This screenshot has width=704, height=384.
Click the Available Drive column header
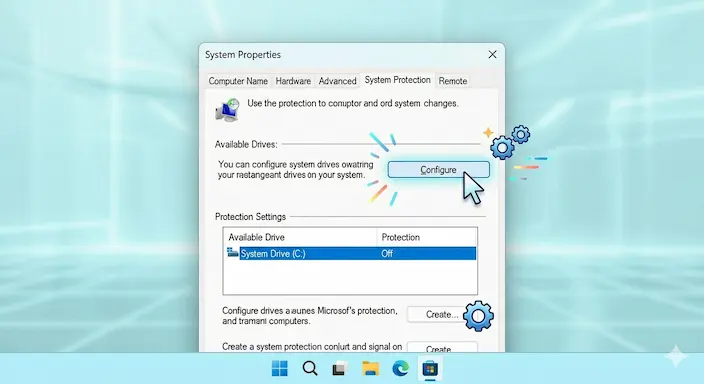click(x=256, y=237)
